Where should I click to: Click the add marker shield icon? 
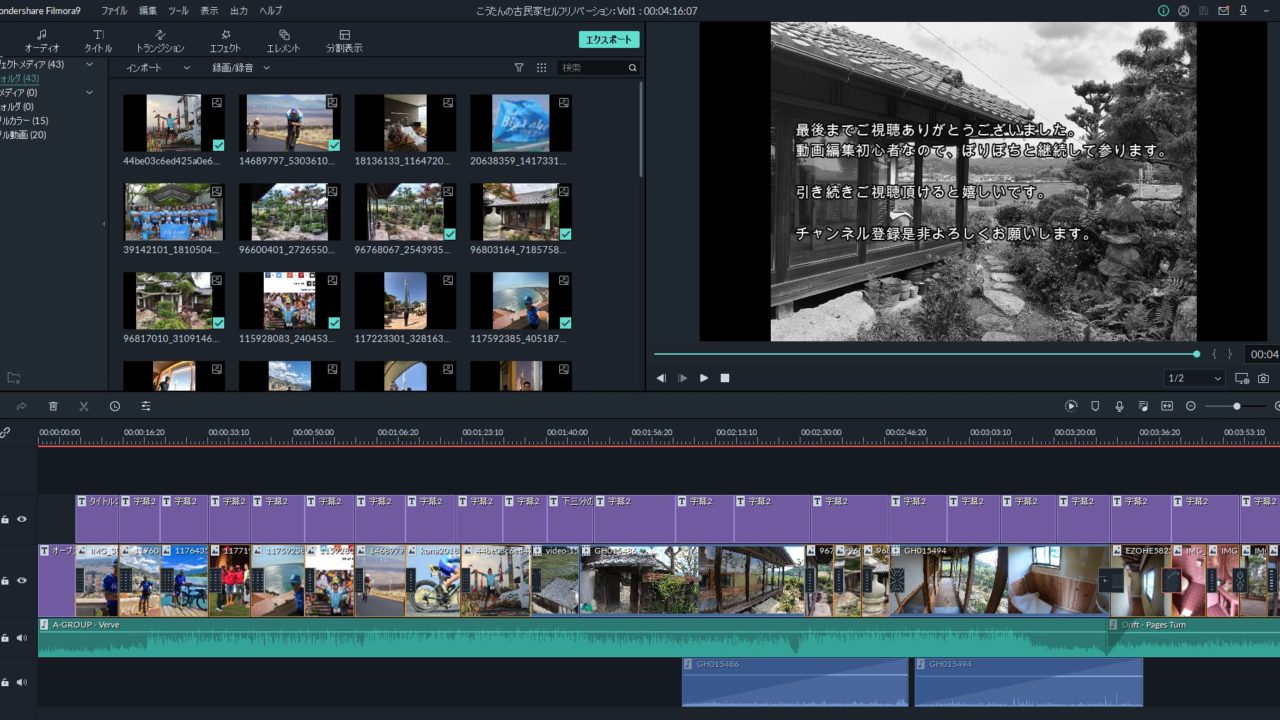[x=1095, y=406]
